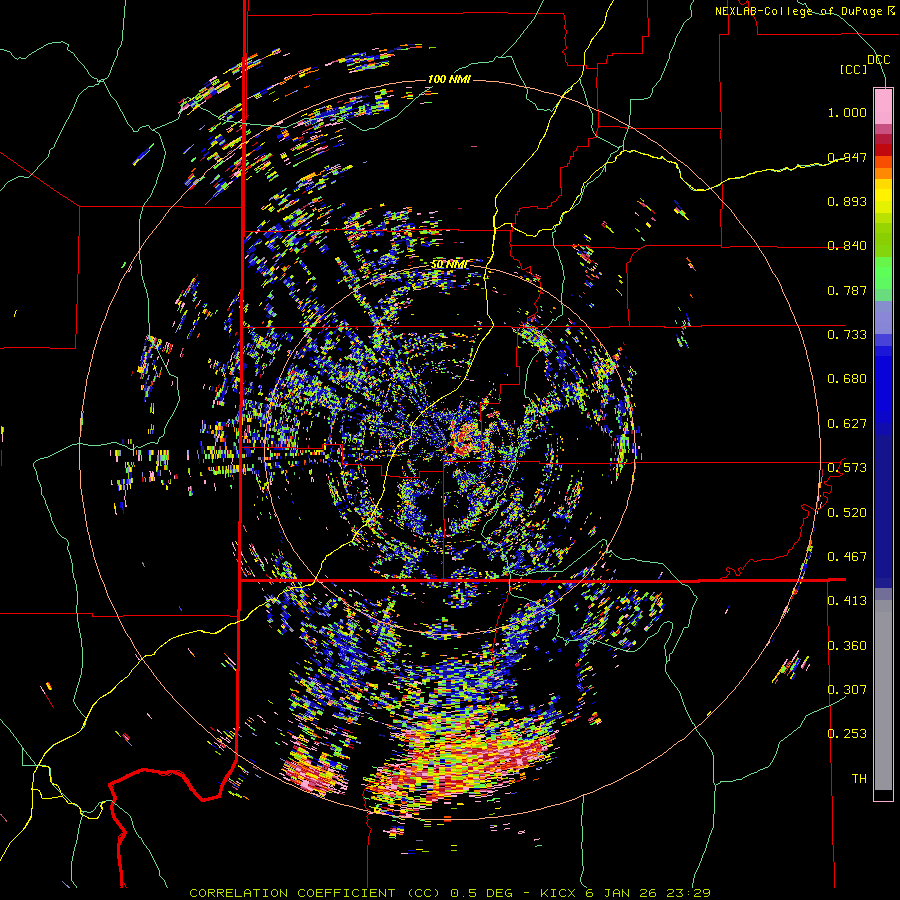
Task: Select the 0.947 scale value
Action: click(x=847, y=157)
